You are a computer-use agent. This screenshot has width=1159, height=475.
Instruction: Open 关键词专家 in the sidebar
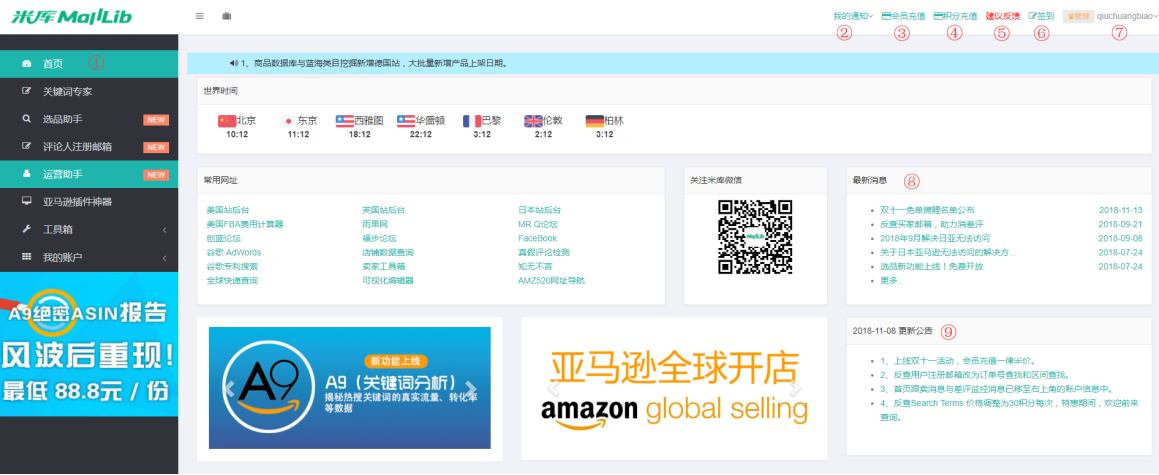coord(89,92)
